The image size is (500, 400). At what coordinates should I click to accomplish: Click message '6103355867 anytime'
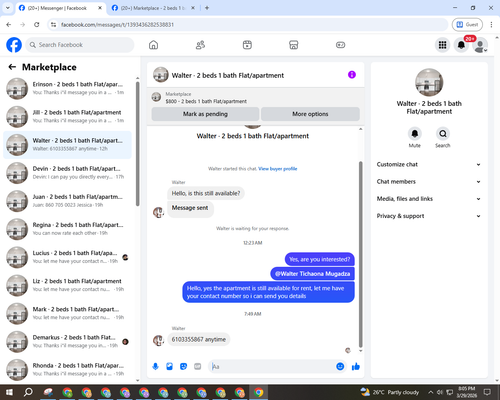tap(199, 339)
